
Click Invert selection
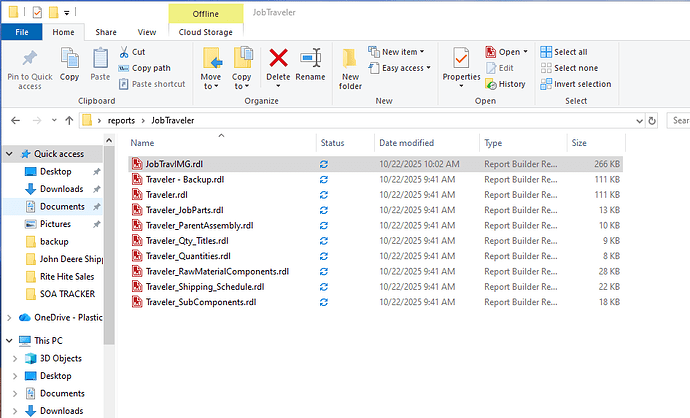[x=576, y=84]
